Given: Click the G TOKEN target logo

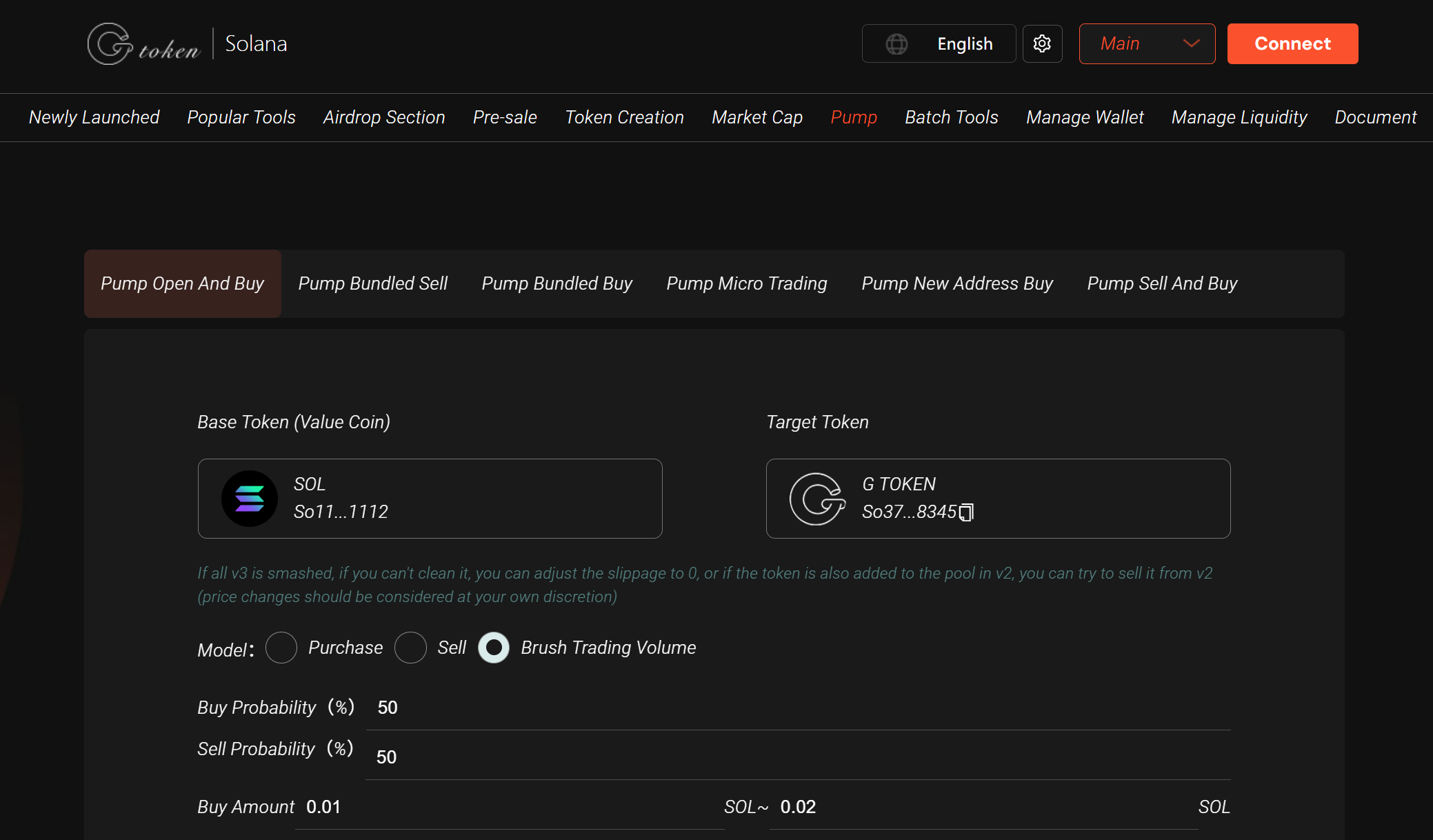Looking at the screenshot, I should click(817, 499).
